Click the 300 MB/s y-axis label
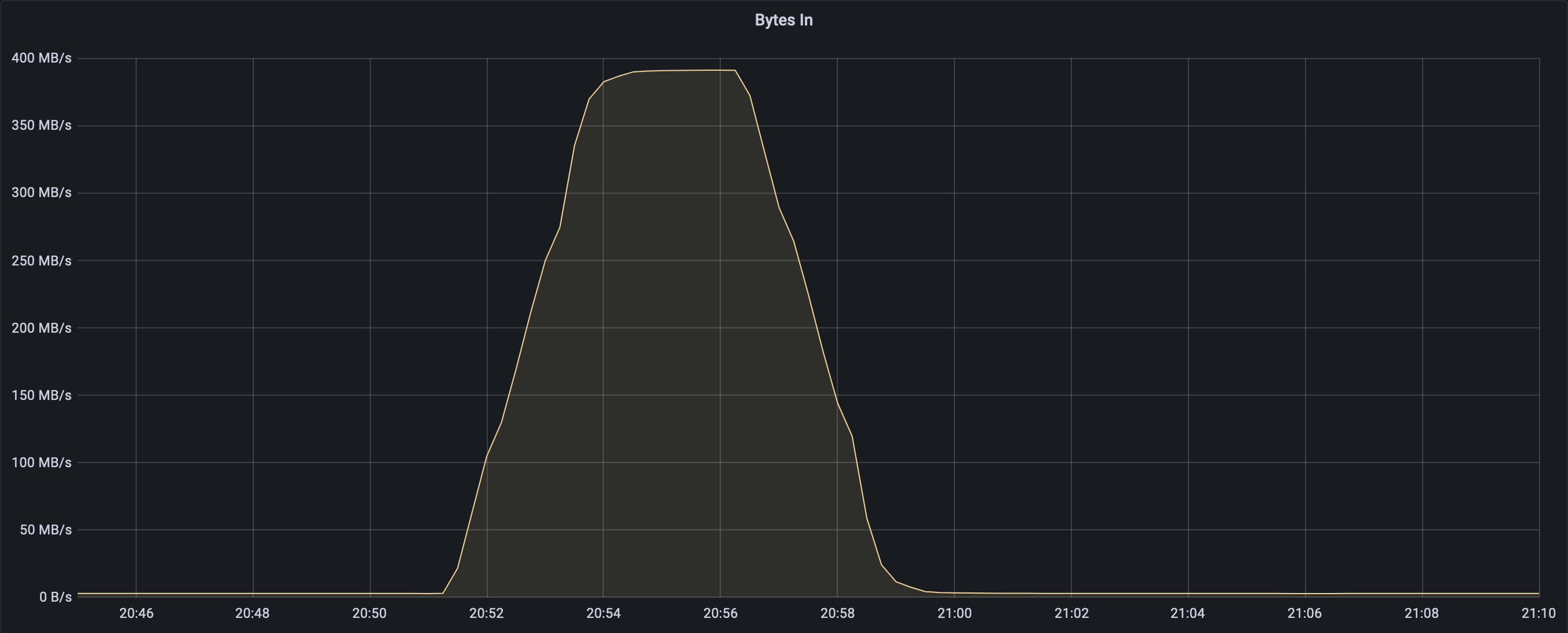This screenshot has width=1568, height=633. (x=41, y=193)
